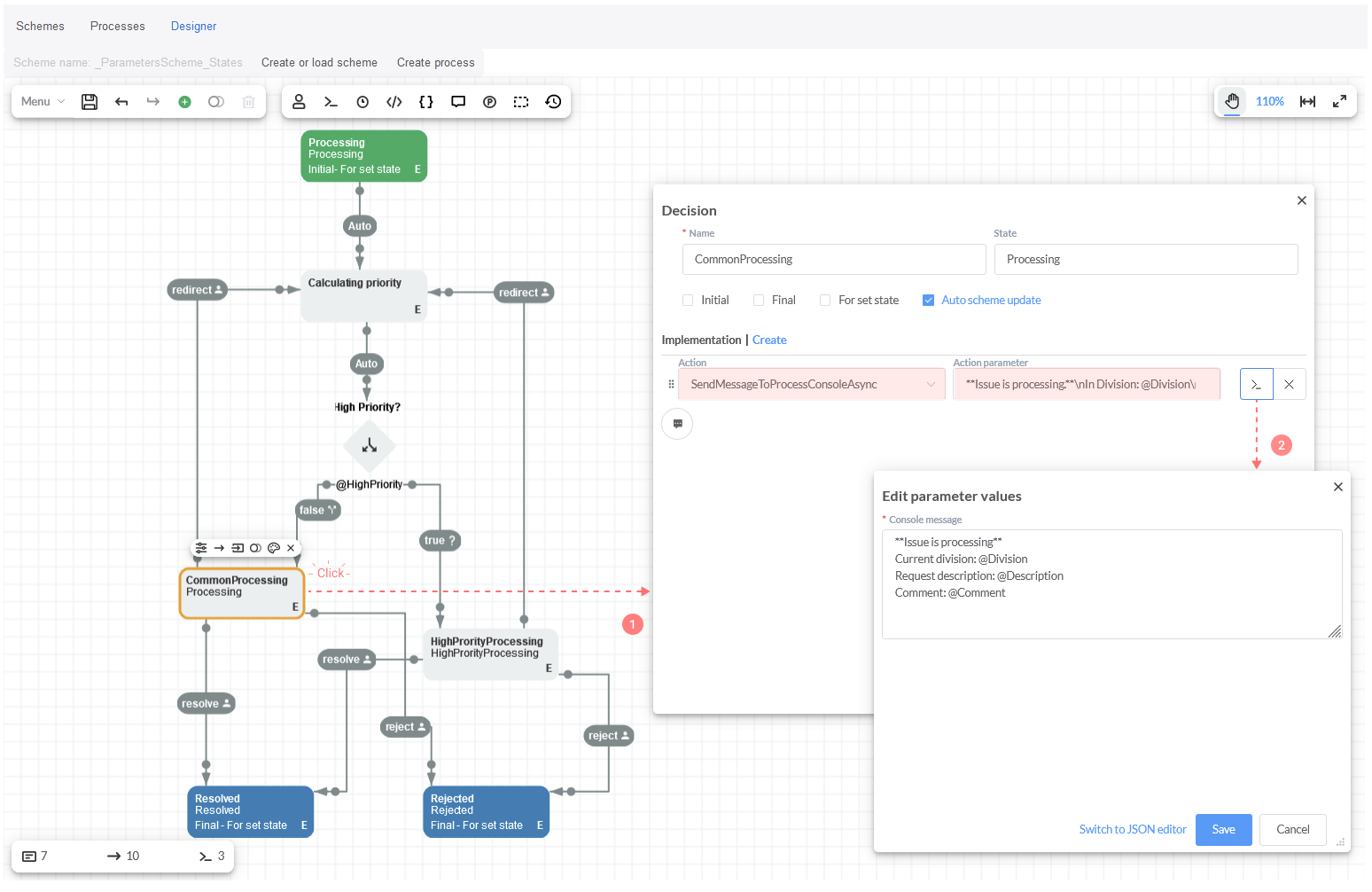Image resolution: width=1372 pixels, height=892 pixels.
Task: Click the blue Save button
Action: [1223, 830]
